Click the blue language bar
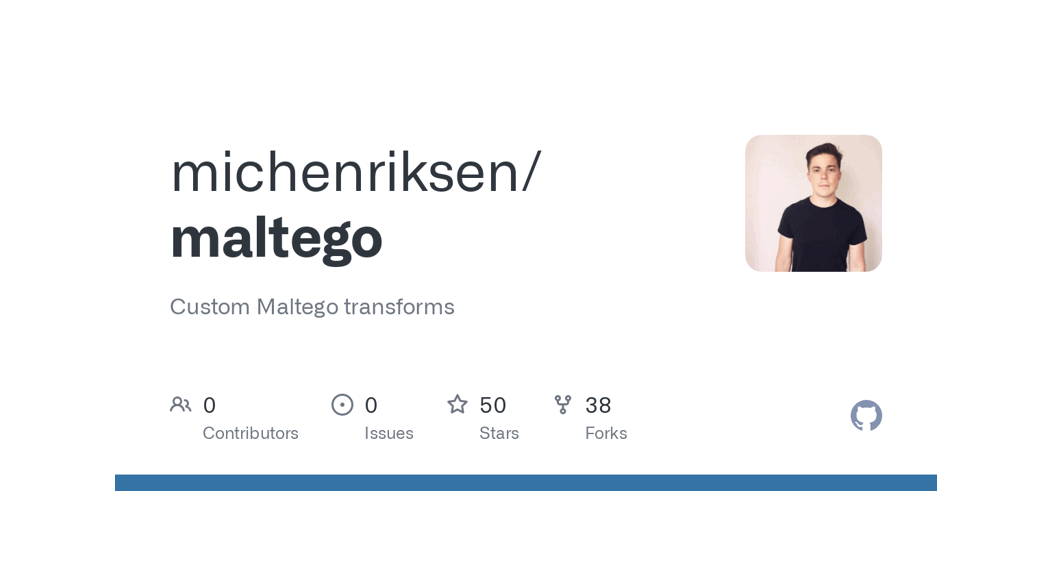 click(526, 483)
